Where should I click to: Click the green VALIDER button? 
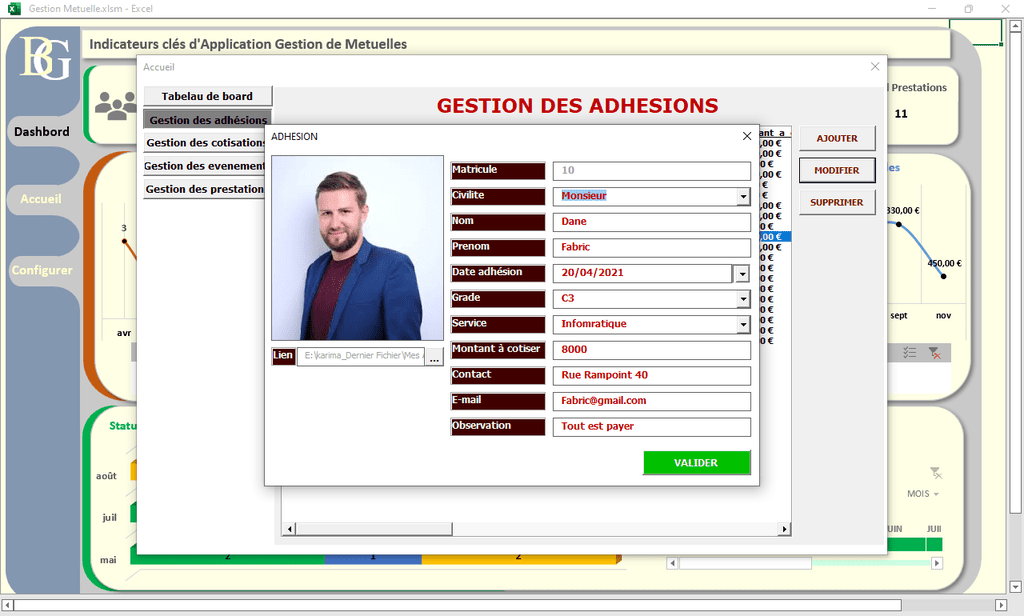[696, 462]
